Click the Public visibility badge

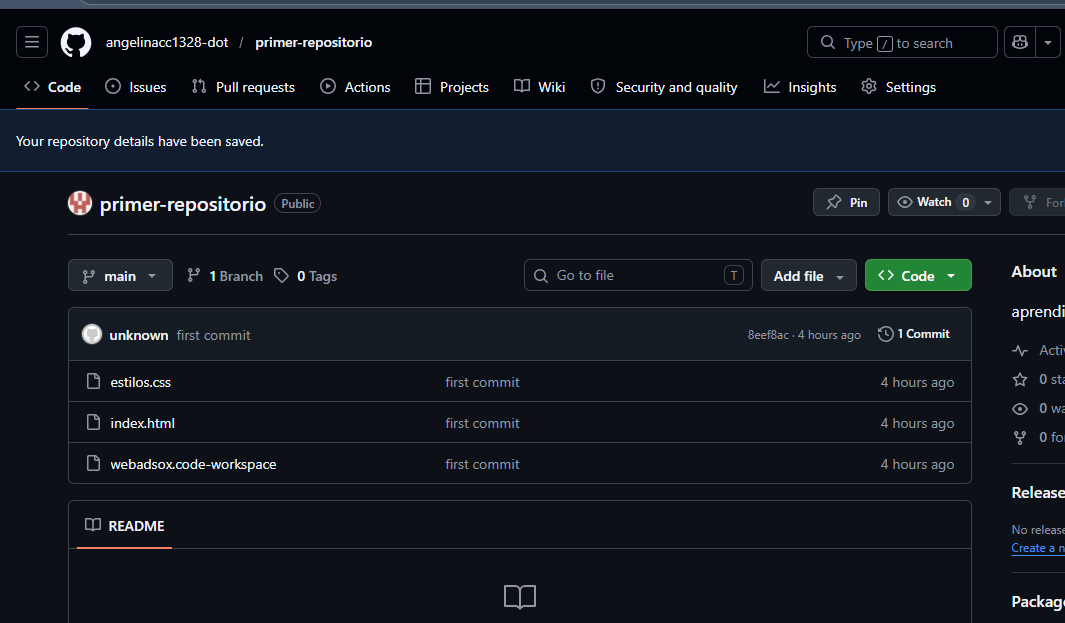coord(297,203)
